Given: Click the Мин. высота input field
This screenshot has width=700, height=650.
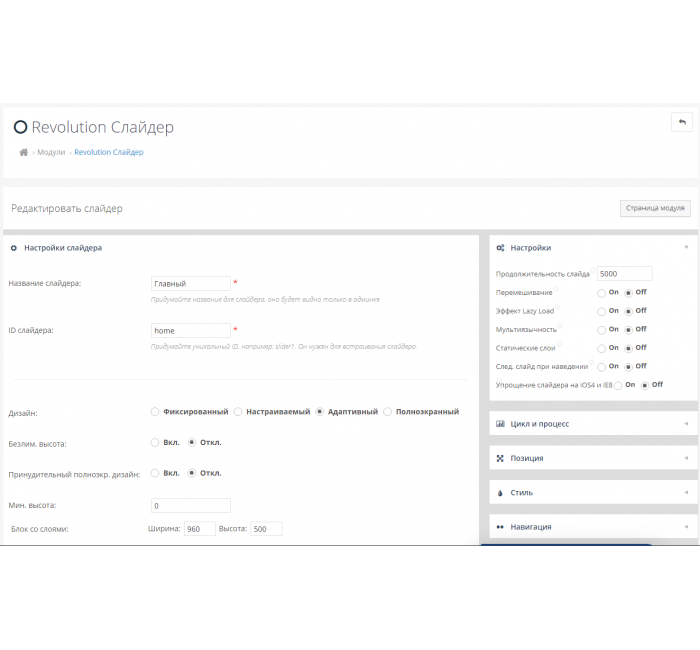Looking at the screenshot, I should pos(191,505).
